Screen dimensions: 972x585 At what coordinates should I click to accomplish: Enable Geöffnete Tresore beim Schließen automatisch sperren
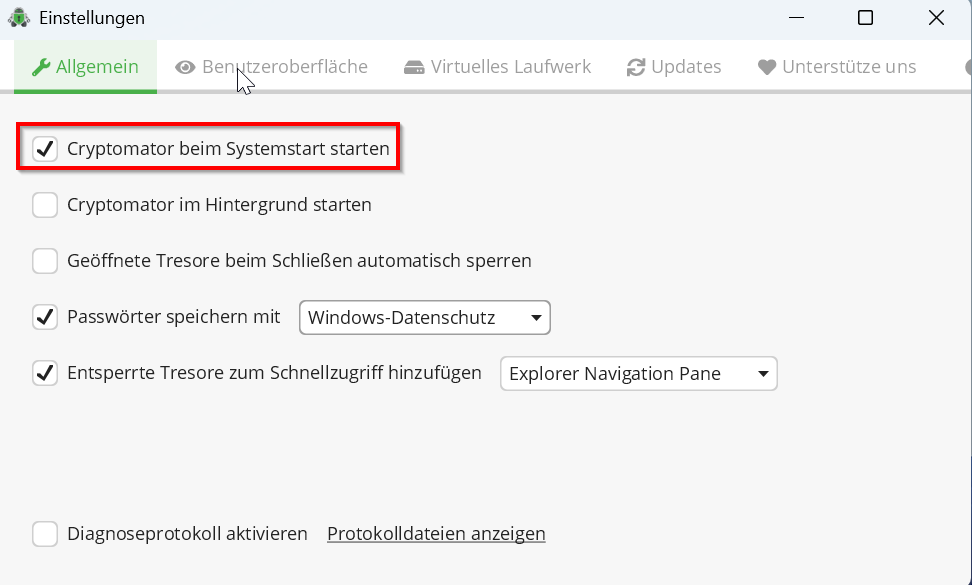[x=44, y=260]
